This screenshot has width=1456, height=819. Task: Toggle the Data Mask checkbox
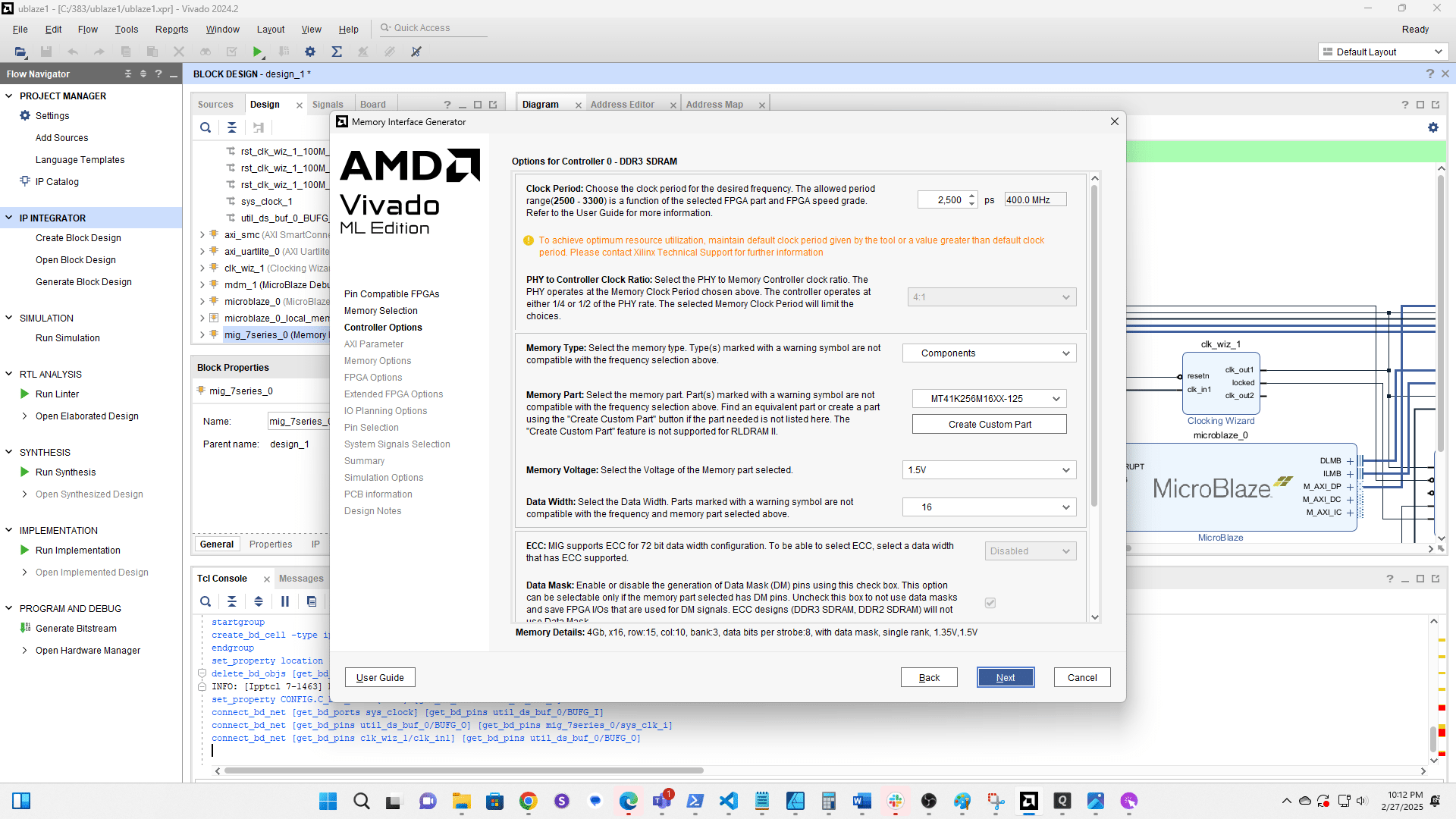pos(990,603)
